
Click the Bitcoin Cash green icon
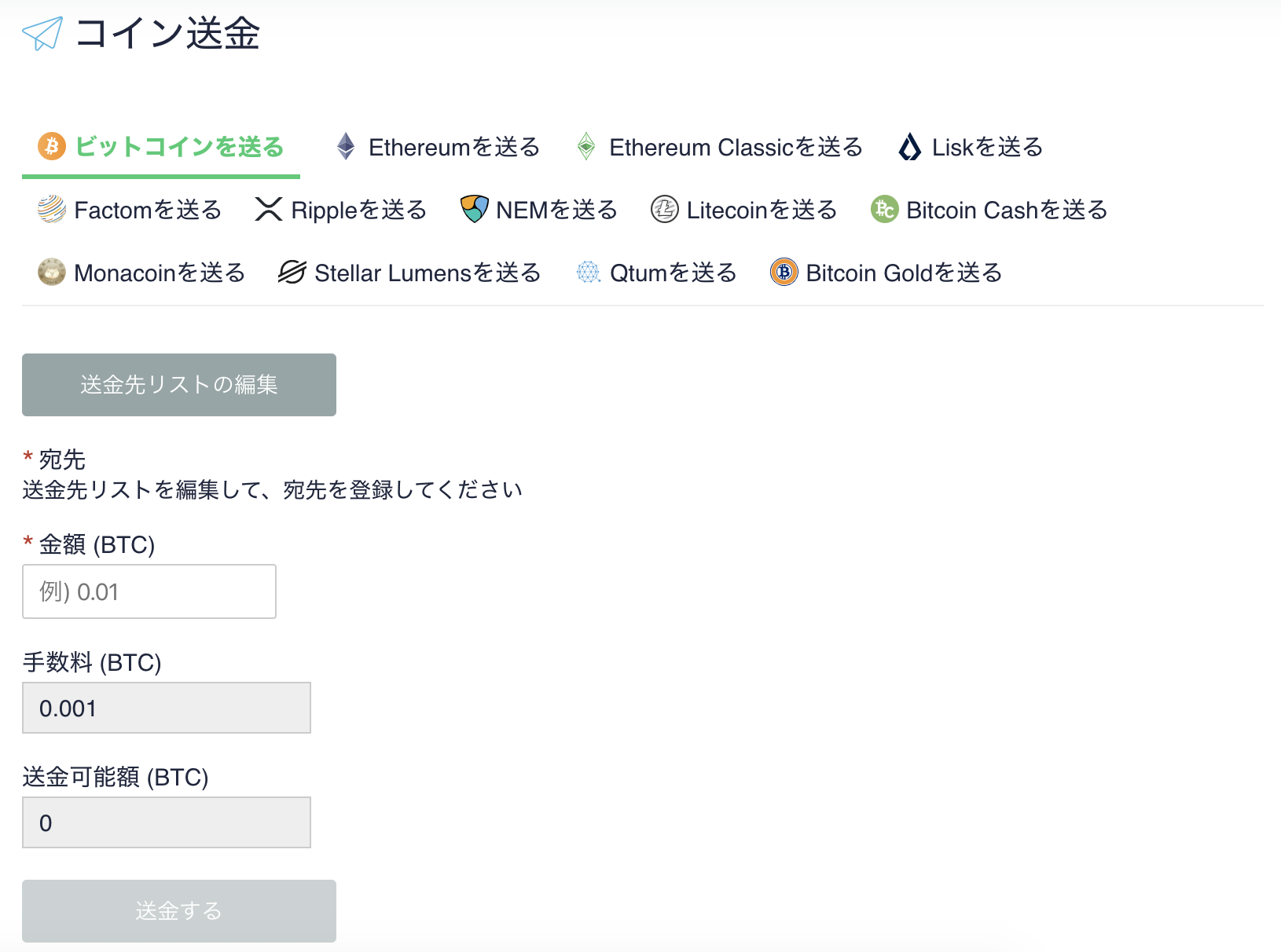click(x=884, y=209)
